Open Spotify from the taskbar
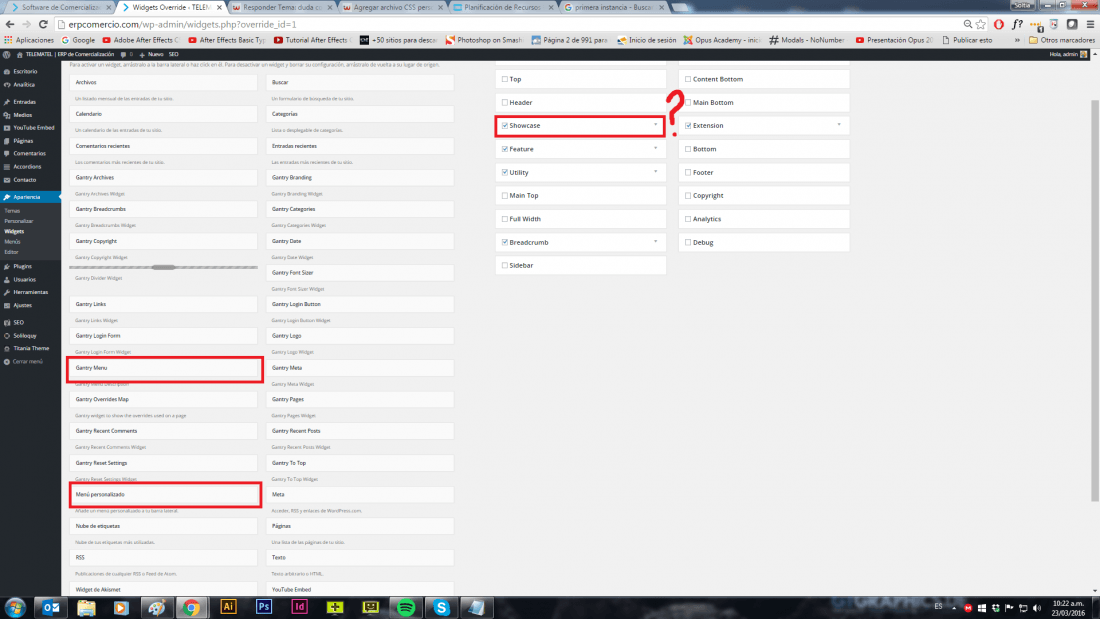Viewport: 1100px width, 619px height. tap(405, 608)
